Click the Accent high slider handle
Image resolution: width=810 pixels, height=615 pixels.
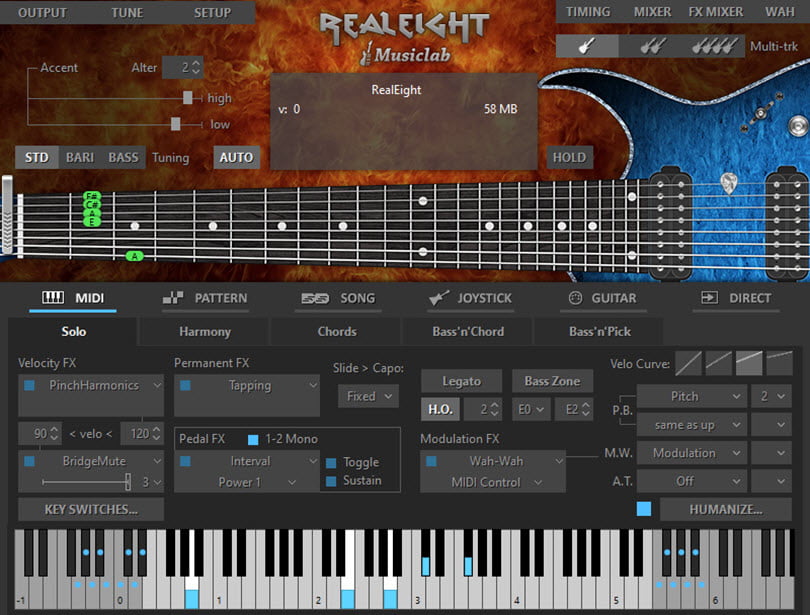tap(188, 98)
